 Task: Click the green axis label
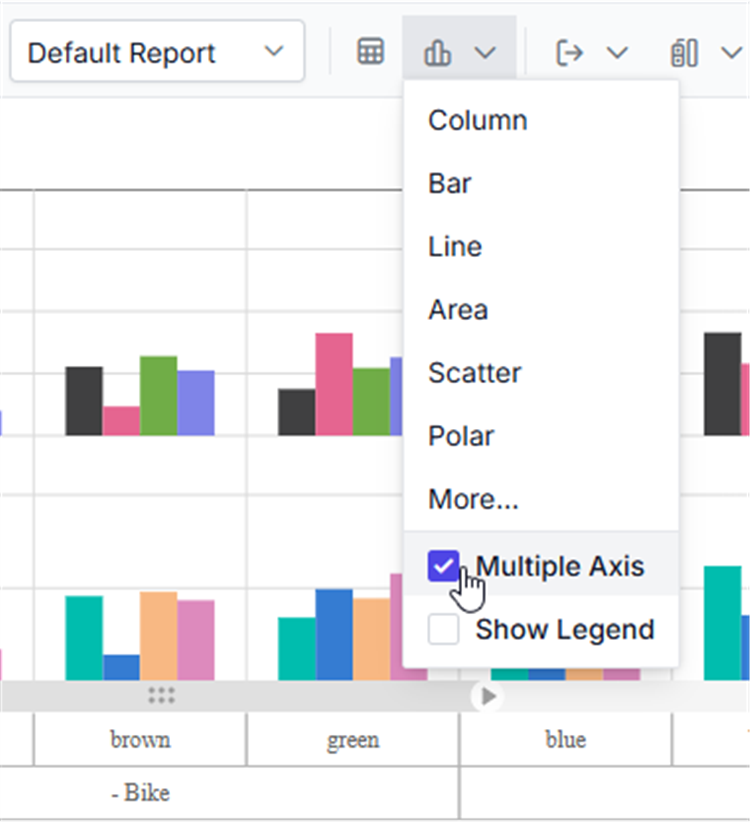pos(353,740)
